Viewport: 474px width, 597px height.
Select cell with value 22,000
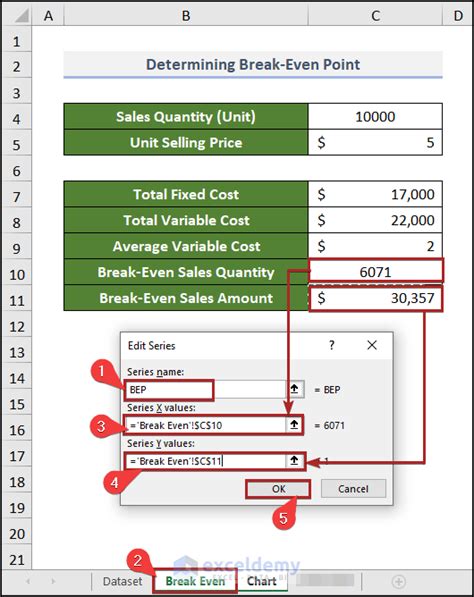point(375,220)
